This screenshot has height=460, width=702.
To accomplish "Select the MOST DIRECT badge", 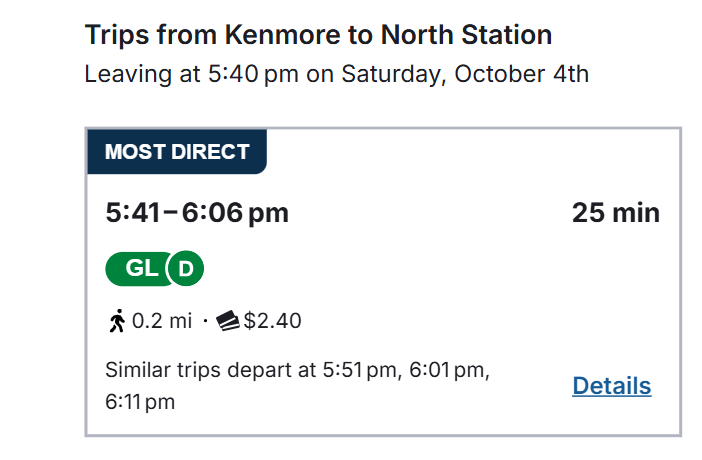I will tap(177, 152).
